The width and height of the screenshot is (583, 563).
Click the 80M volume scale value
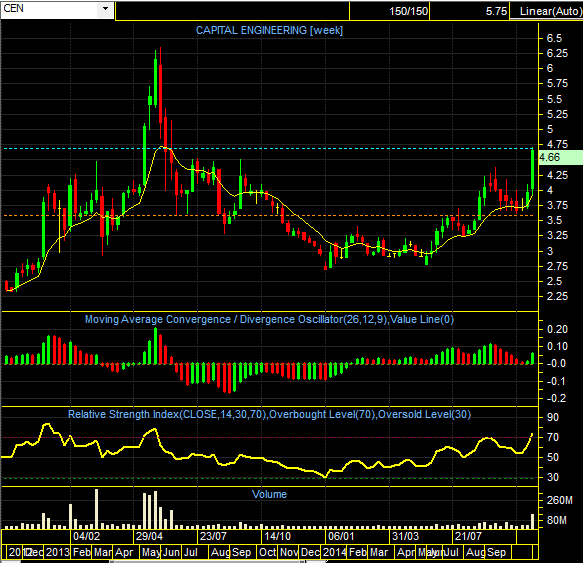tap(557, 520)
